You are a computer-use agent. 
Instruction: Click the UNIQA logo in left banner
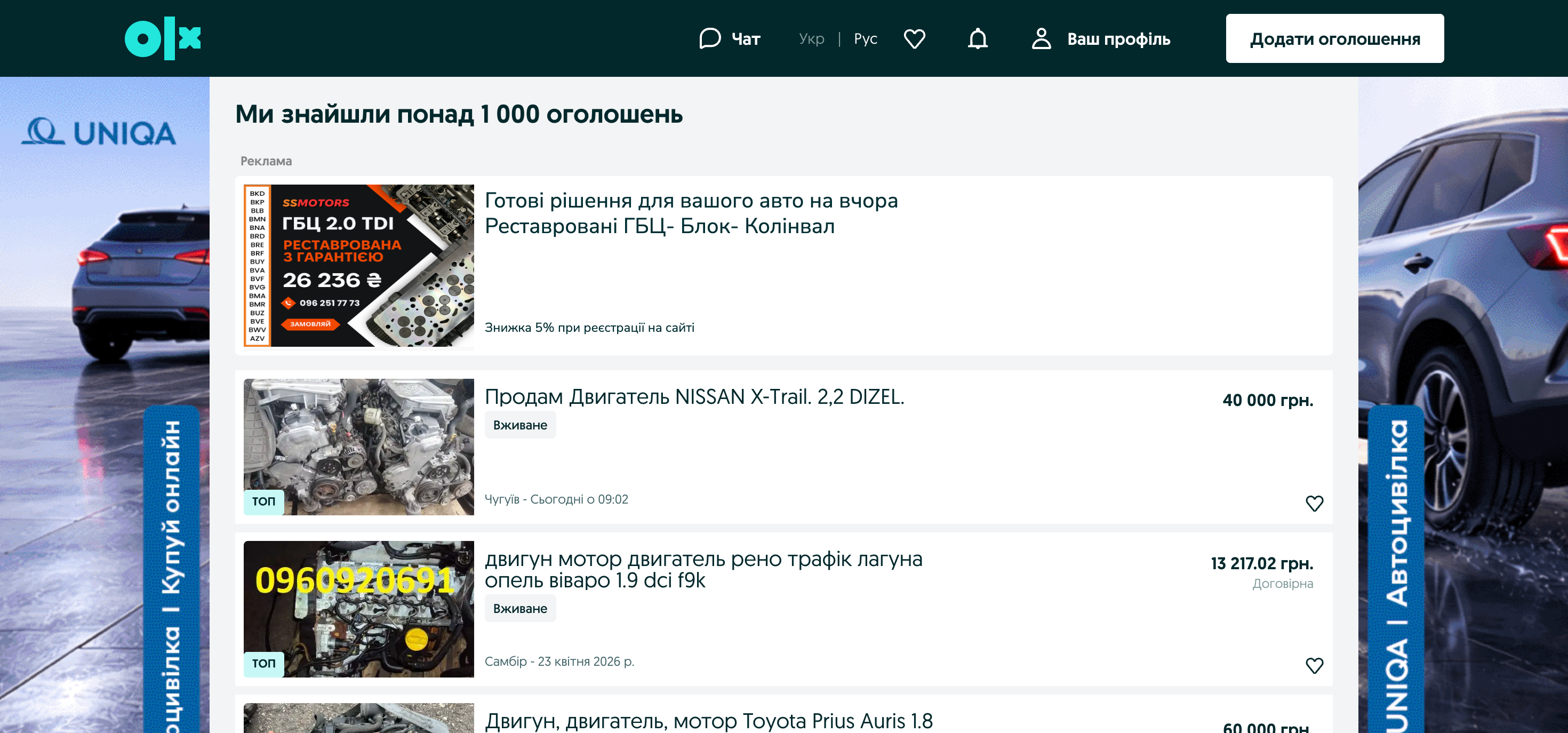coord(99,132)
